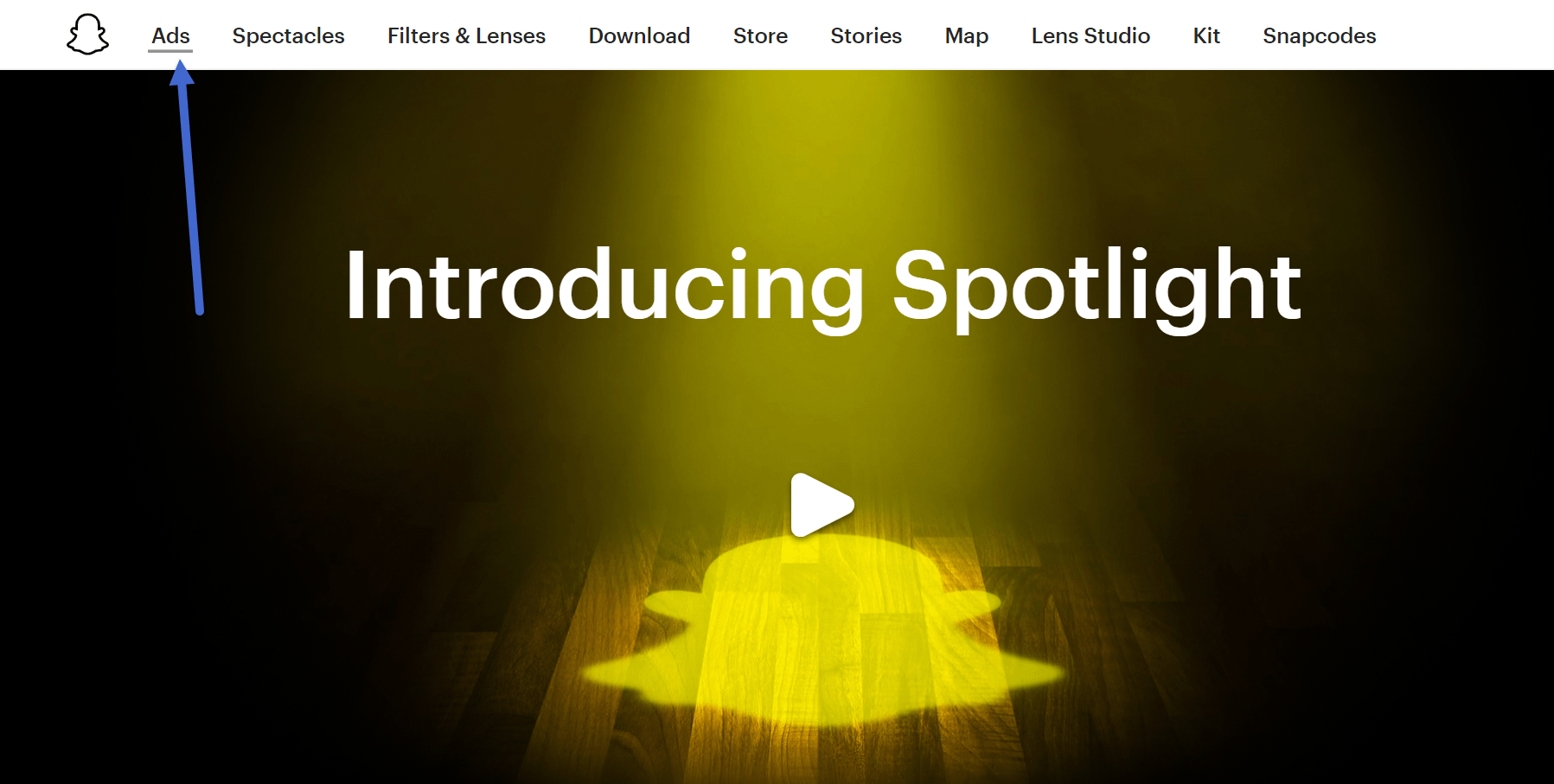Open the Stories navigation item
The width and height of the screenshot is (1554, 784).
pyautogui.click(x=866, y=35)
